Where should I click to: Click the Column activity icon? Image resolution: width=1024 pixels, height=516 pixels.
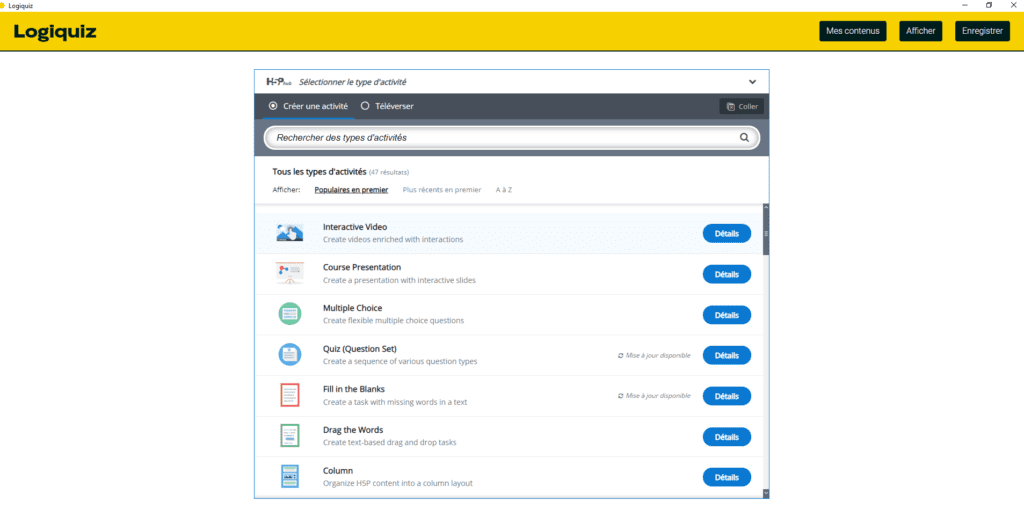click(290, 476)
